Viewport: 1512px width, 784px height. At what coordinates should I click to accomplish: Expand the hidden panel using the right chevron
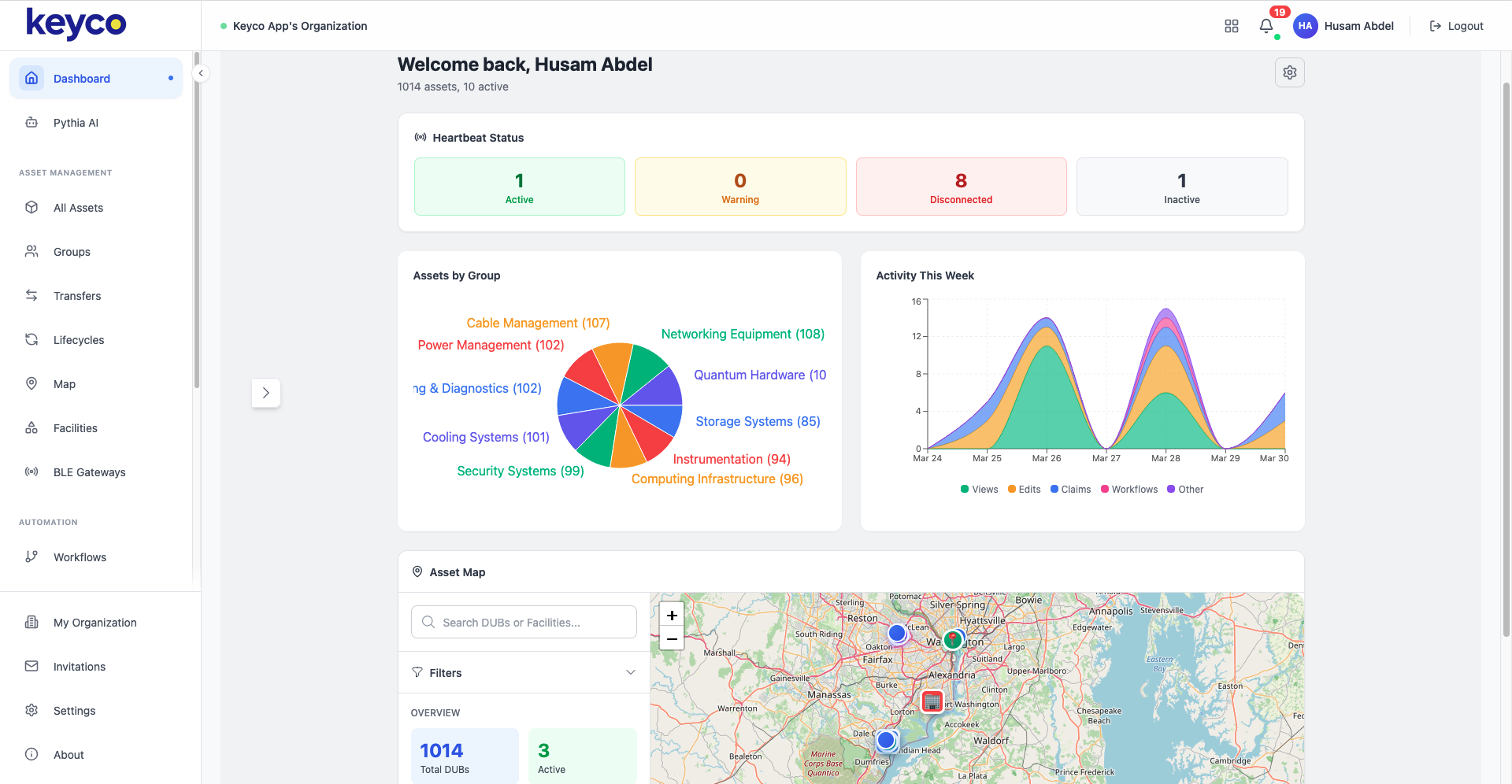(x=266, y=392)
